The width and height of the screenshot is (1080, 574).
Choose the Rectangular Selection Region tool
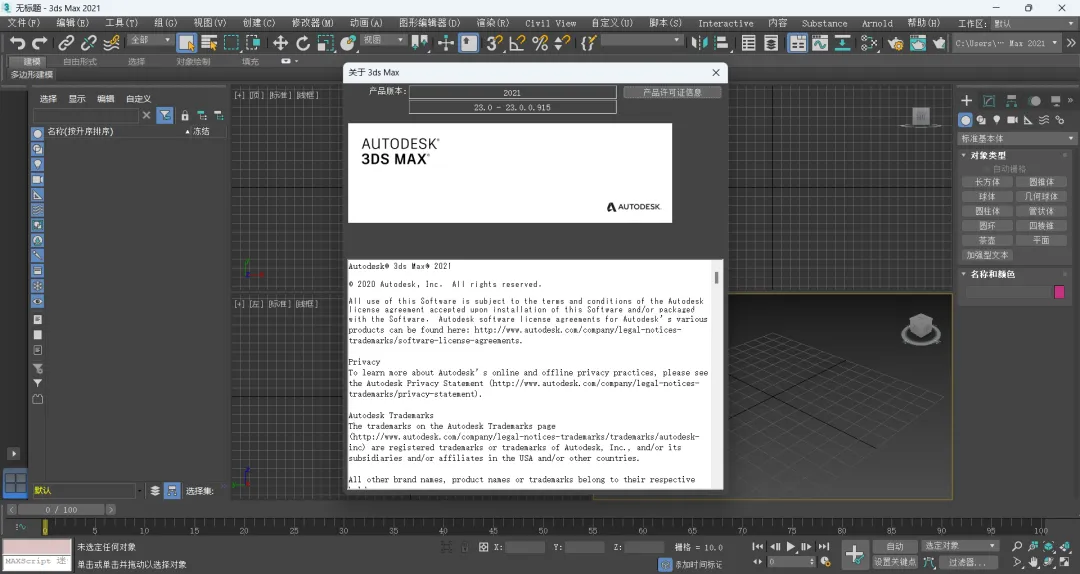[x=231, y=43]
